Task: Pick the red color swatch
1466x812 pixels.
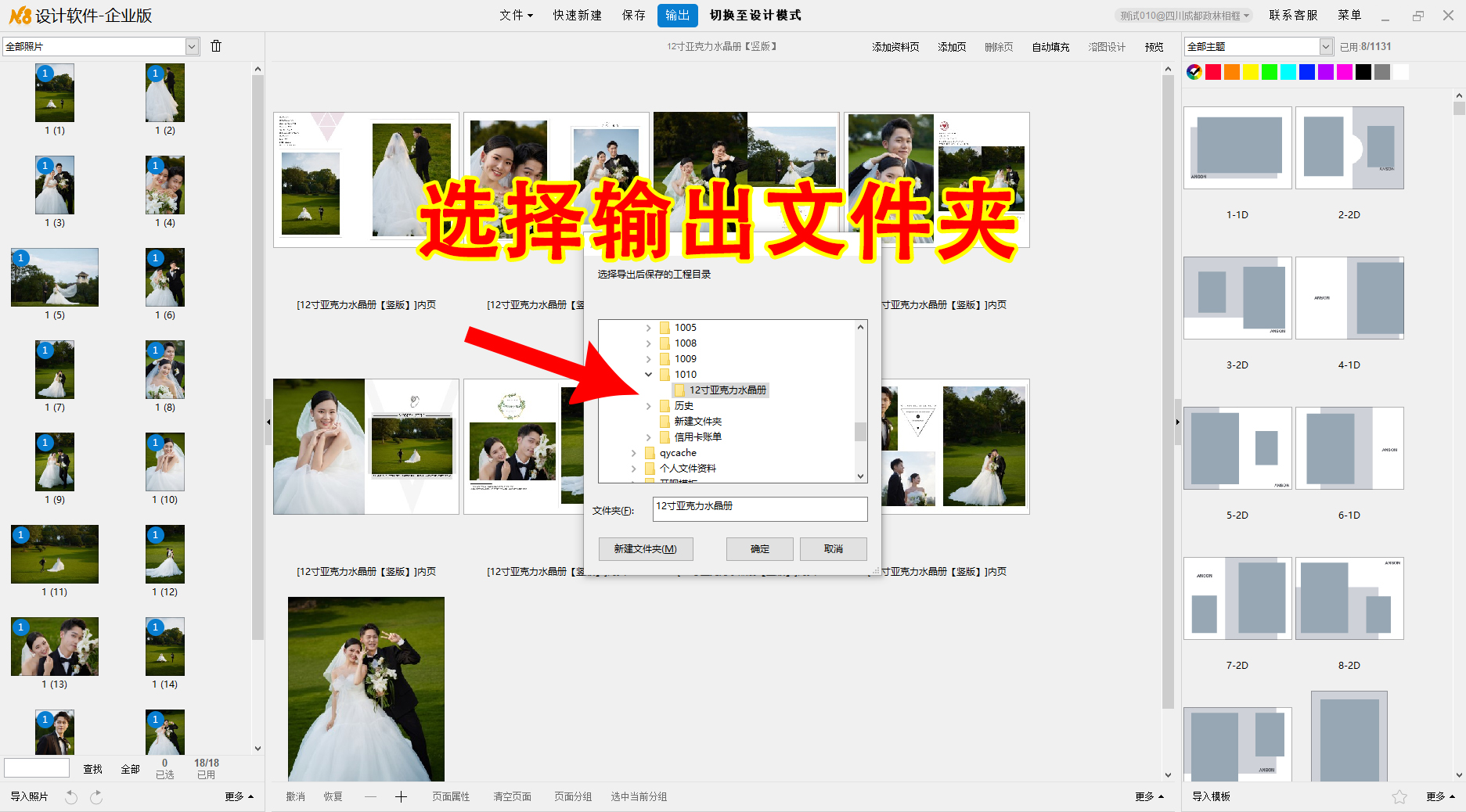Action: pos(1213,72)
